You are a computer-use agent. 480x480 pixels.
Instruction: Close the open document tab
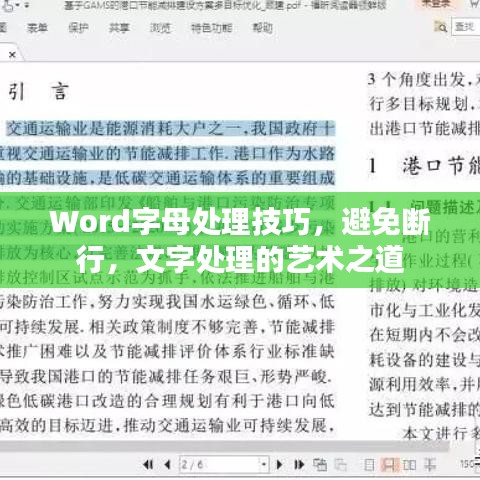pyautogui.click(x=12, y=55)
